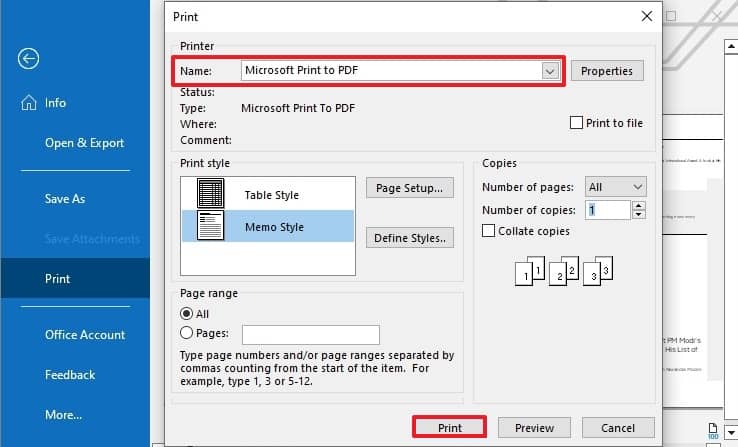
Task: Tick the Collate copies checkbox
Action: click(x=489, y=231)
